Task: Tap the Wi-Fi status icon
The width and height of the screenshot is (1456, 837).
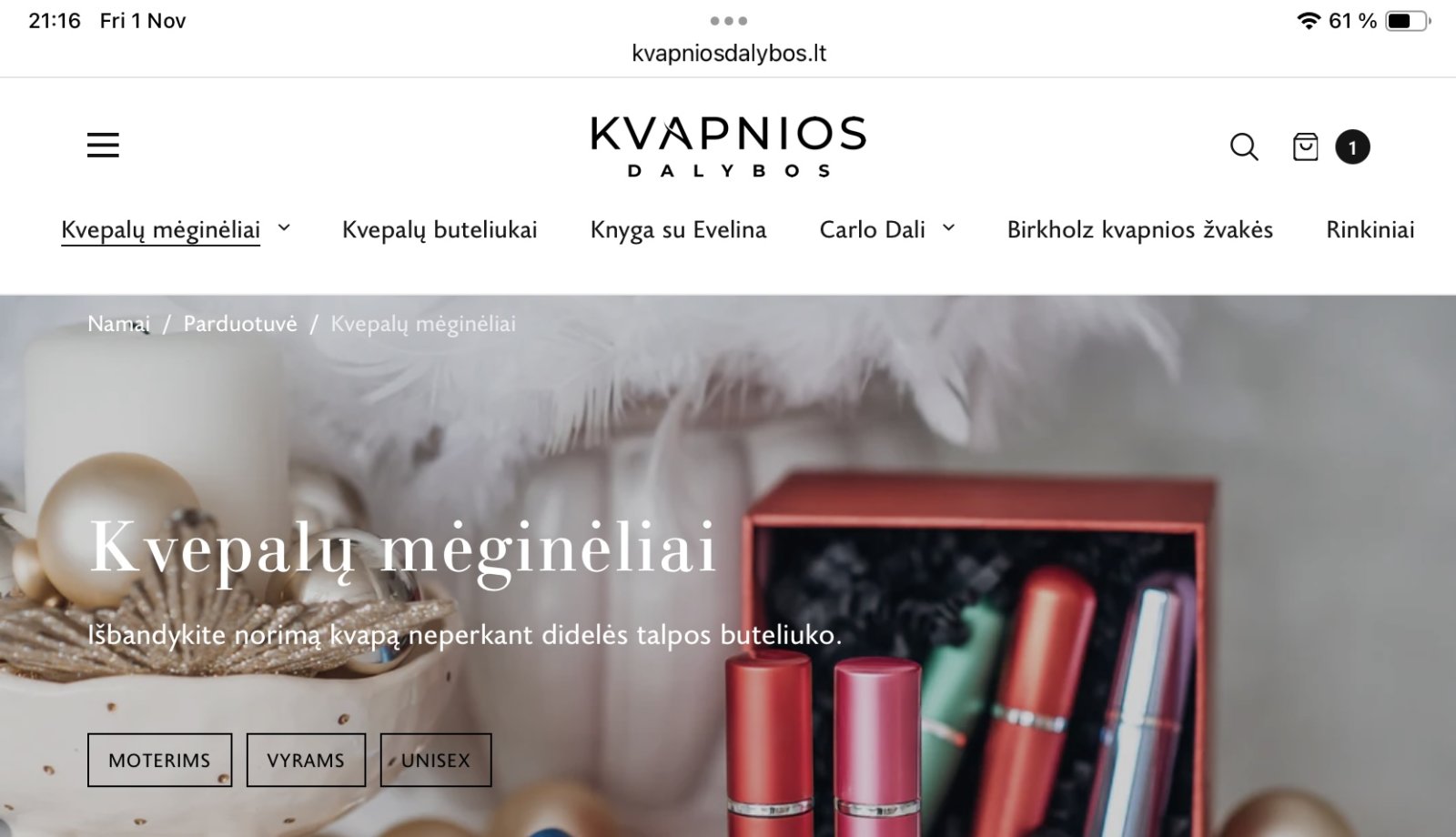Action: [x=1309, y=20]
